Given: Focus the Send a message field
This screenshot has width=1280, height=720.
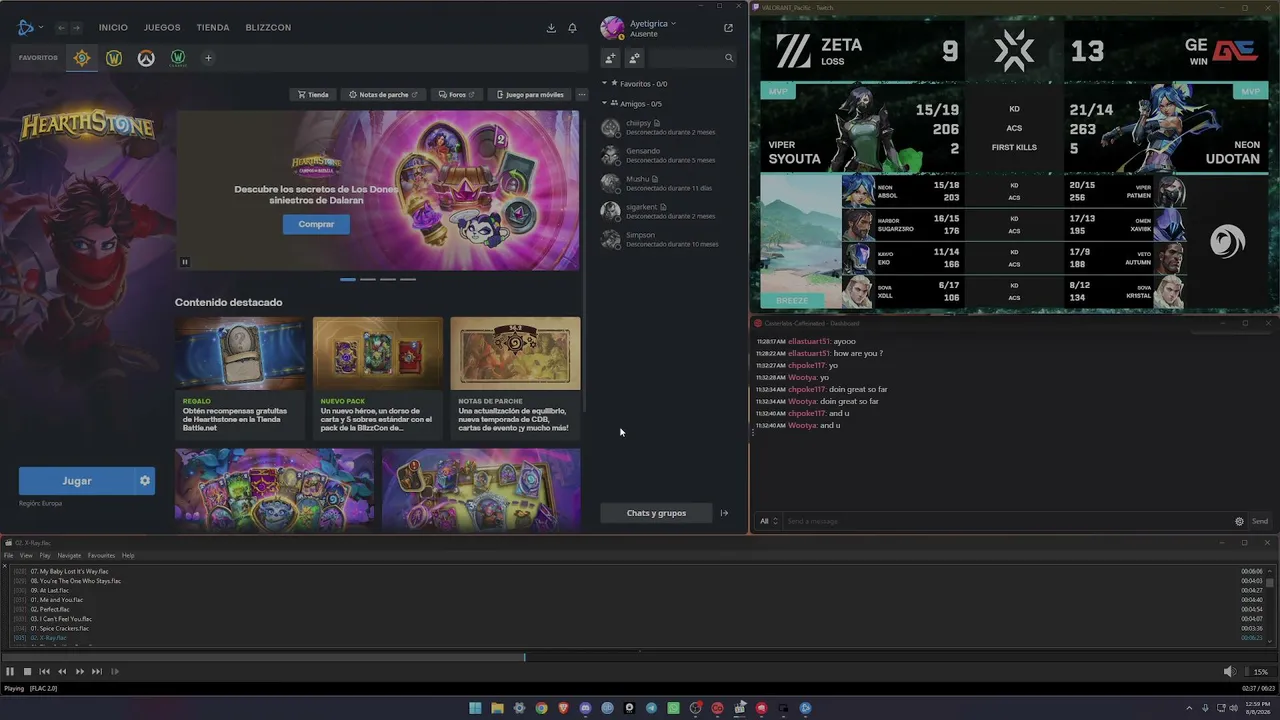Looking at the screenshot, I should pyautogui.click(x=1007, y=521).
